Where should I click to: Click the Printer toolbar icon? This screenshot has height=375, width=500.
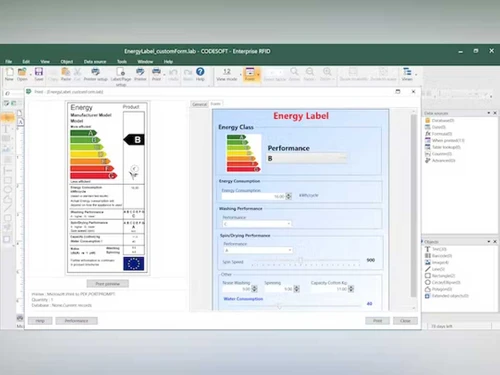pos(140,74)
